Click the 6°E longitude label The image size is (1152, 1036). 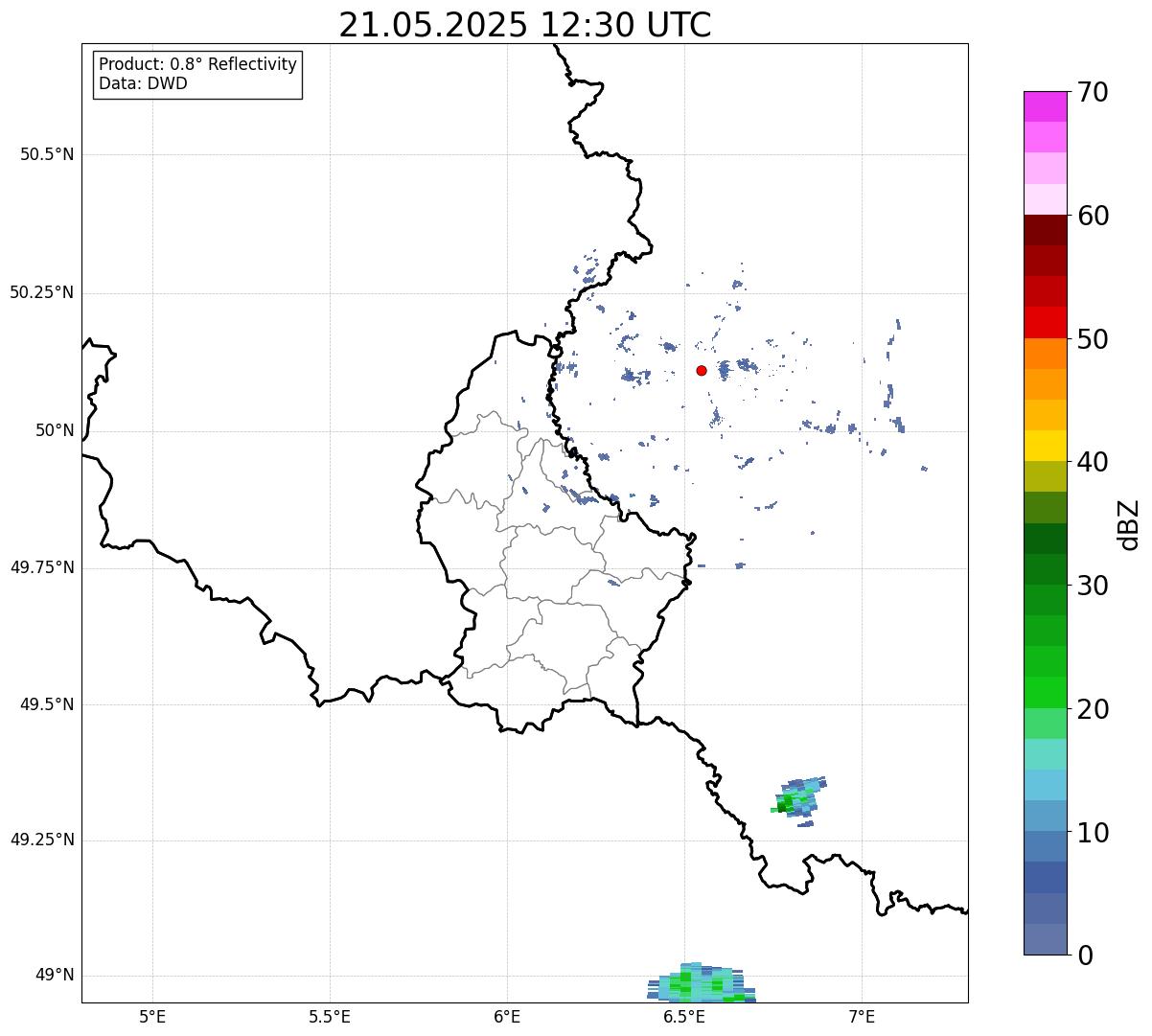[507, 1016]
